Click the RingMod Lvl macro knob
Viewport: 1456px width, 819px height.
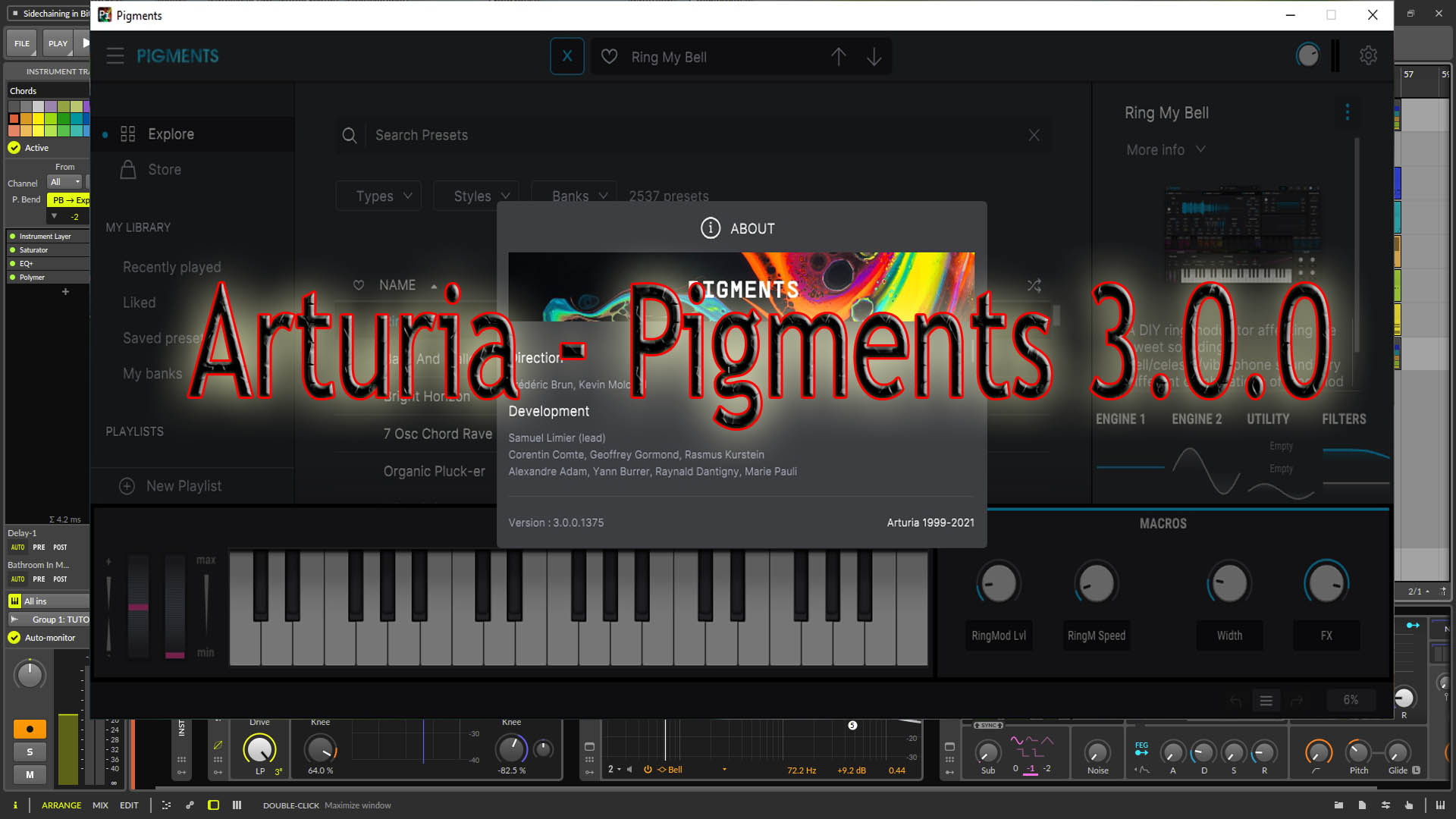tap(999, 584)
